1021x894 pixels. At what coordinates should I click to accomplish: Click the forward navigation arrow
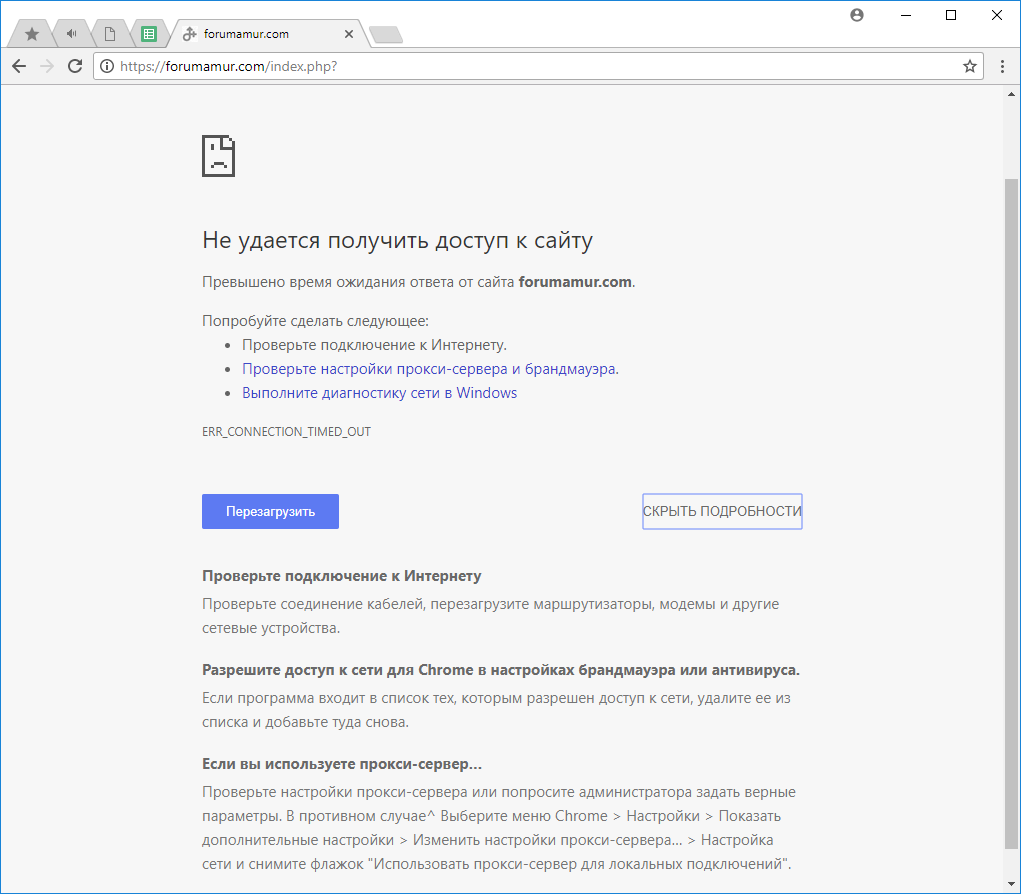click(46, 66)
